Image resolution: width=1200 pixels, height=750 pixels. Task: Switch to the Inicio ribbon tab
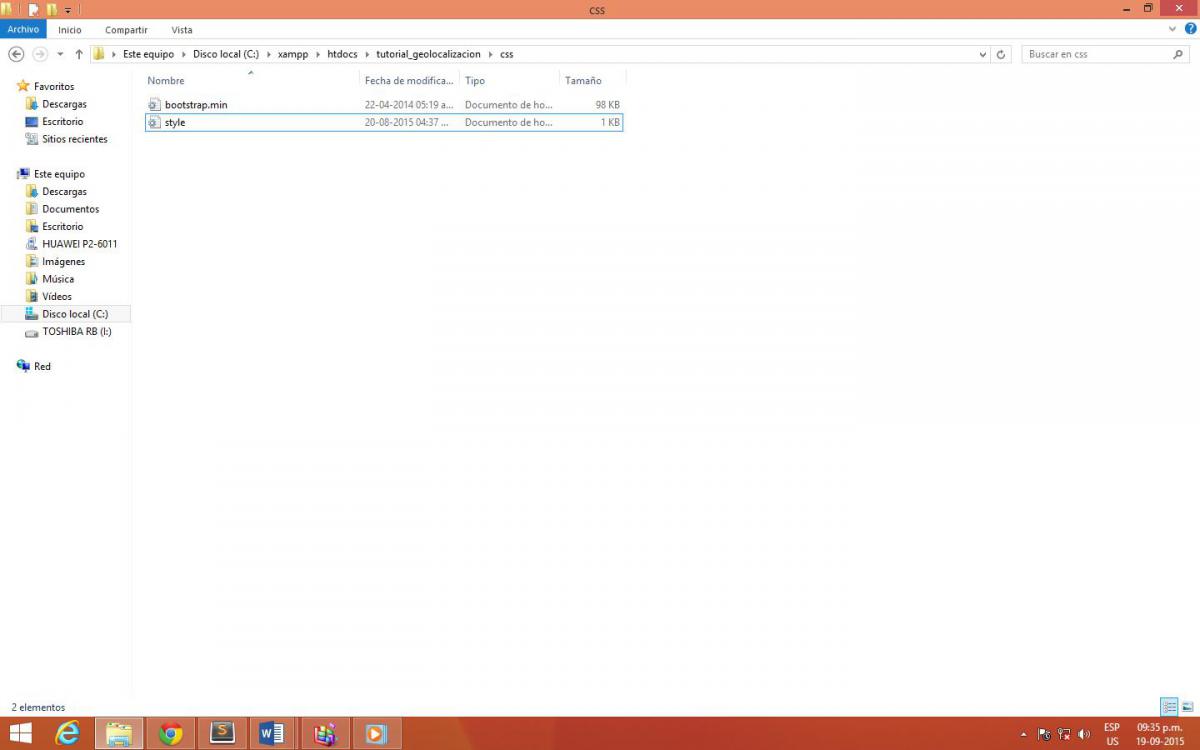click(70, 30)
